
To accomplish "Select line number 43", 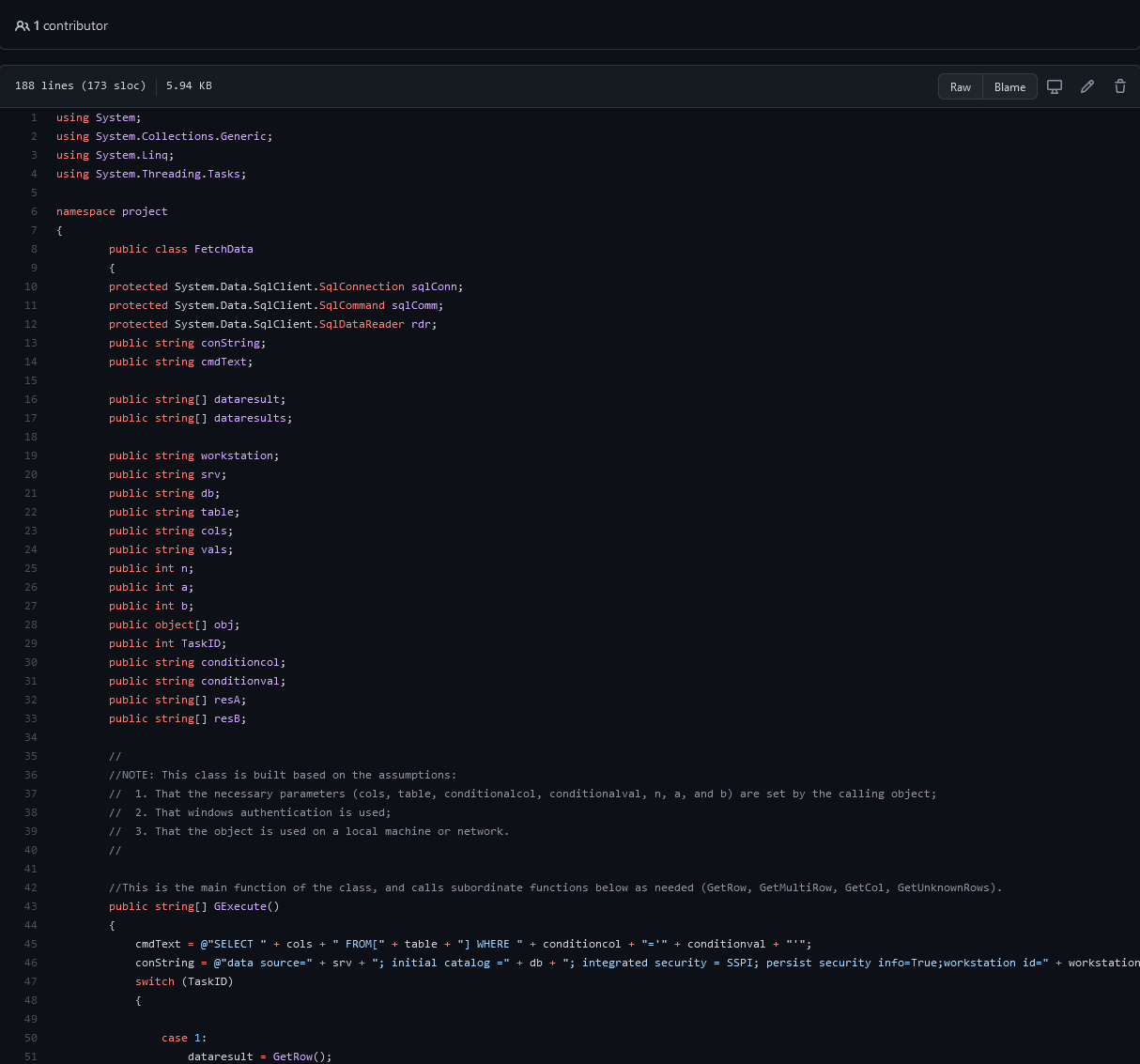I will (31, 906).
